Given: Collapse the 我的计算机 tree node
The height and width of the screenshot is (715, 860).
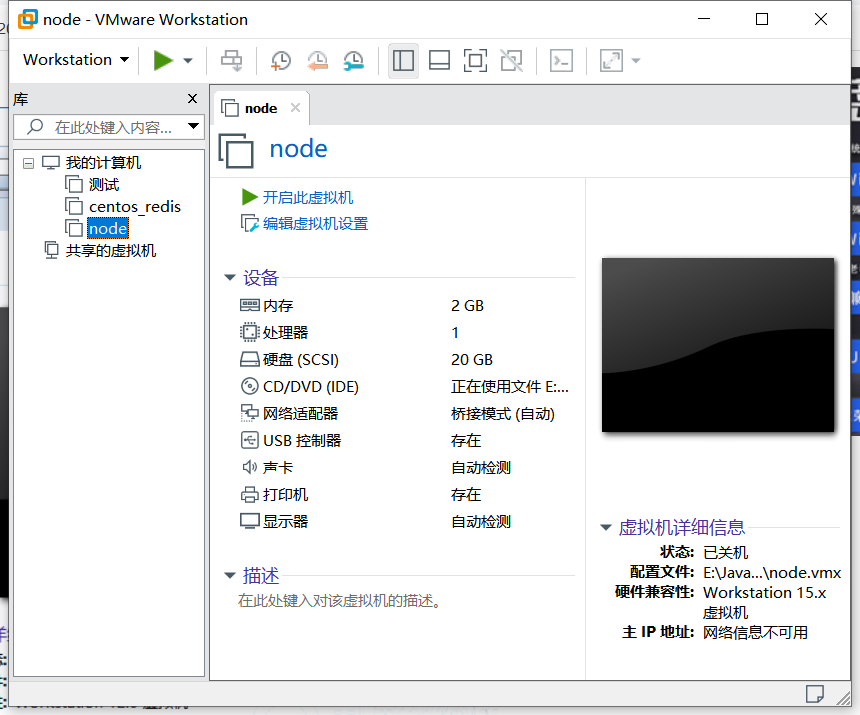Looking at the screenshot, I should [29, 163].
